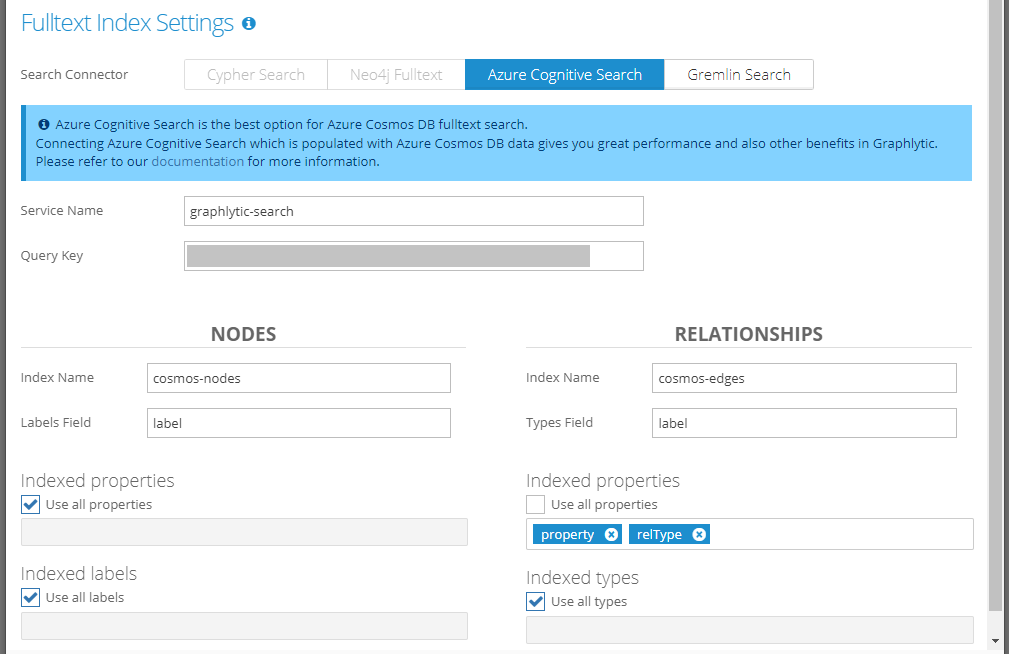Click the Service Name input field
Image resolution: width=1009 pixels, height=654 pixels.
[x=414, y=211]
